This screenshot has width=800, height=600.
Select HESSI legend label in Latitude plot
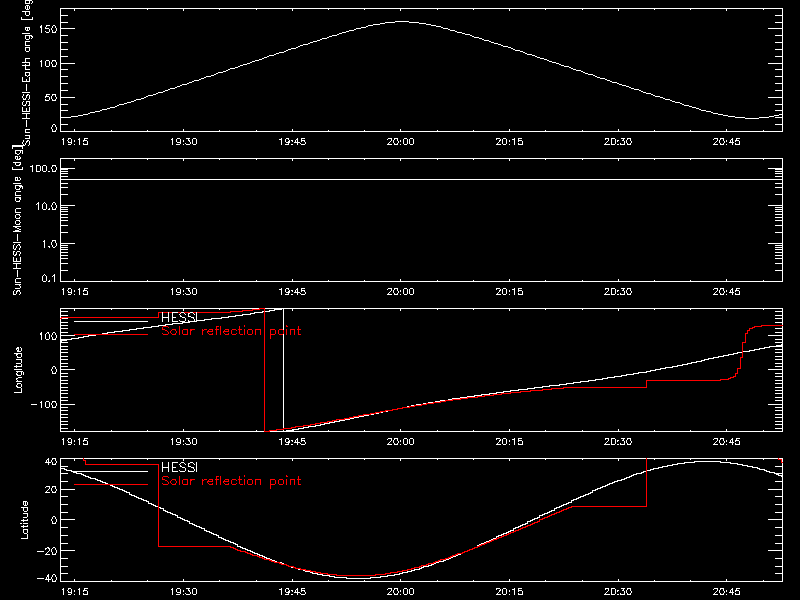click(x=179, y=467)
